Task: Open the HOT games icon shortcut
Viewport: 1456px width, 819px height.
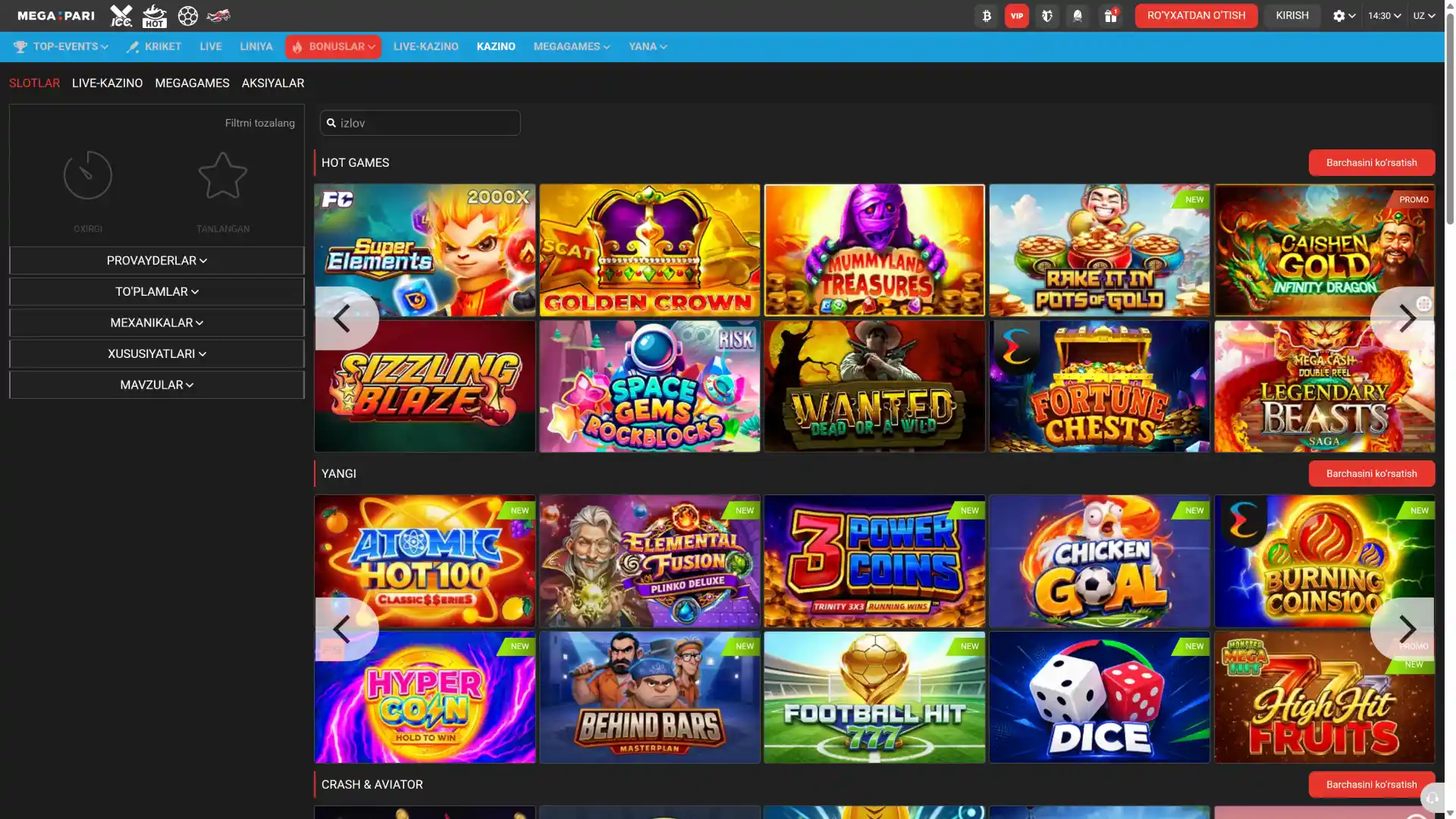Action: pyautogui.click(x=154, y=16)
